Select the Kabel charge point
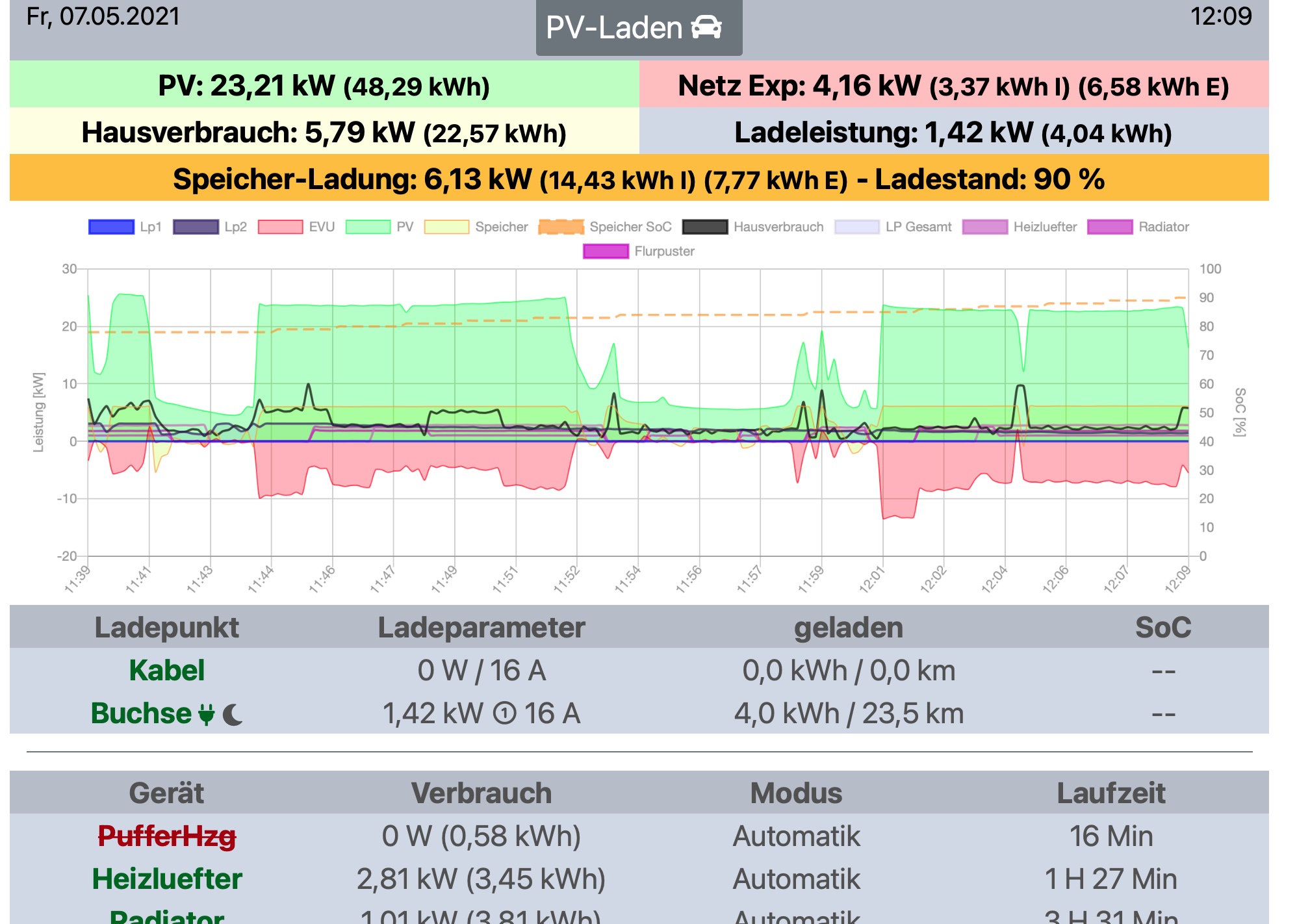1297x924 pixels. point(167,671)
